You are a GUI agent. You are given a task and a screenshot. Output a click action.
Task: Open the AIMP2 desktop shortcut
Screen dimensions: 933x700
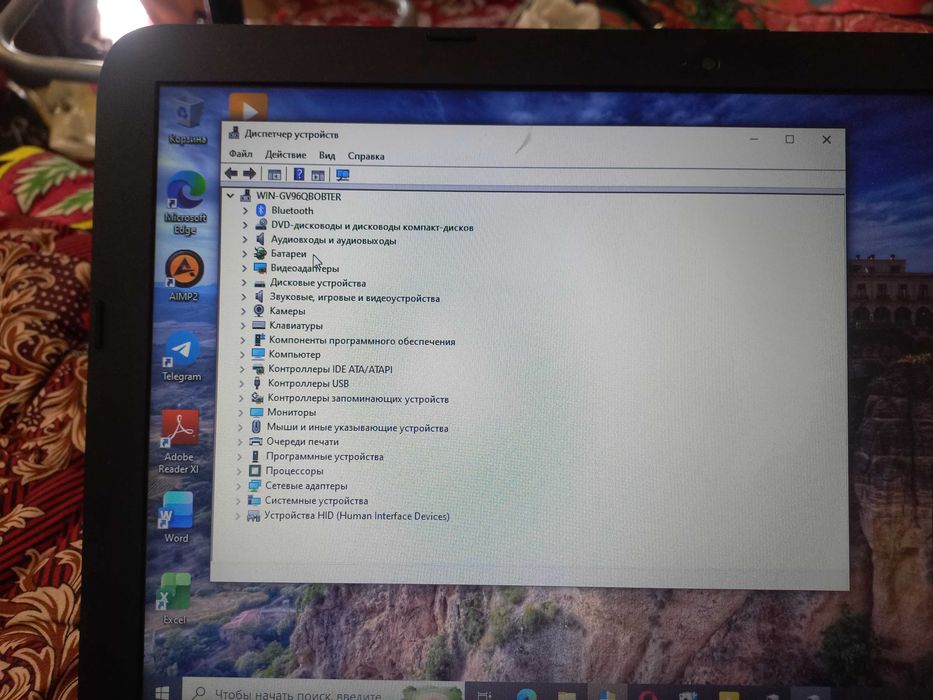[x=184, y=276]
